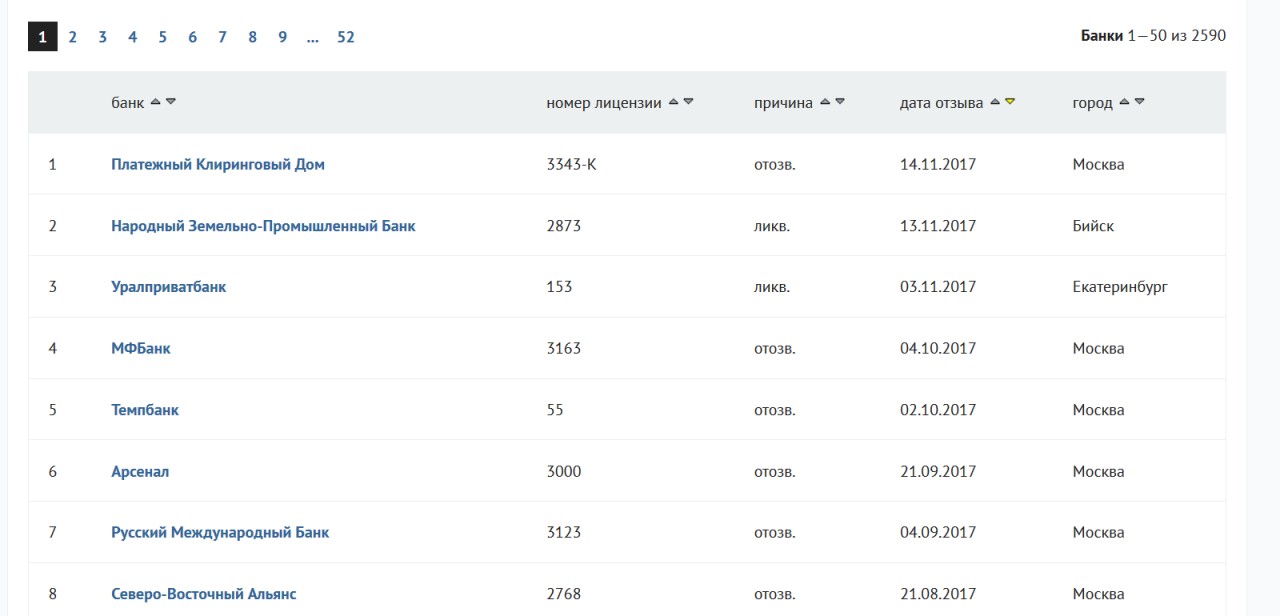Go to page 3

(102, 37)
